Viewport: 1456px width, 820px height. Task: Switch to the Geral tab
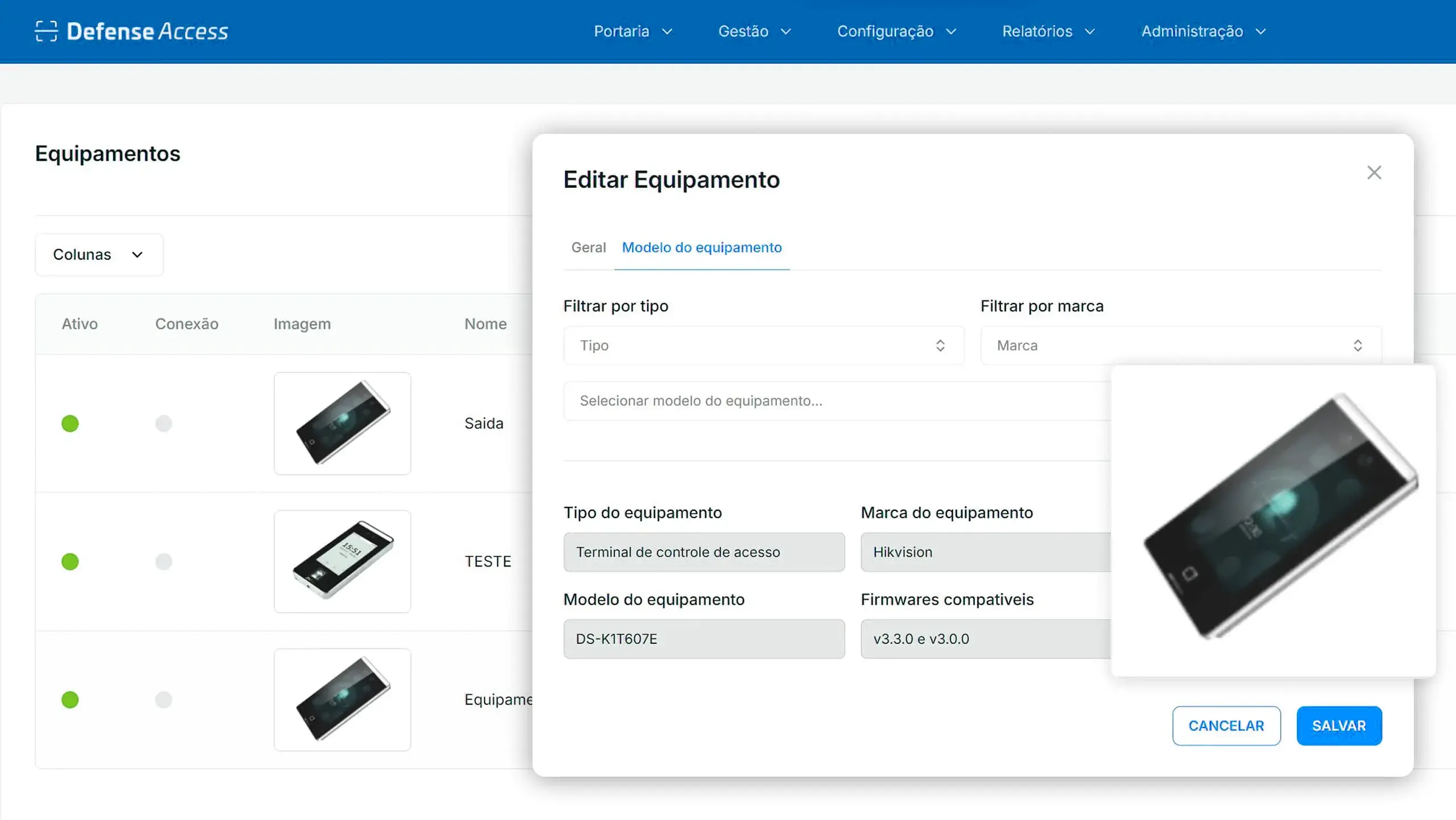[x=588, y=247]
